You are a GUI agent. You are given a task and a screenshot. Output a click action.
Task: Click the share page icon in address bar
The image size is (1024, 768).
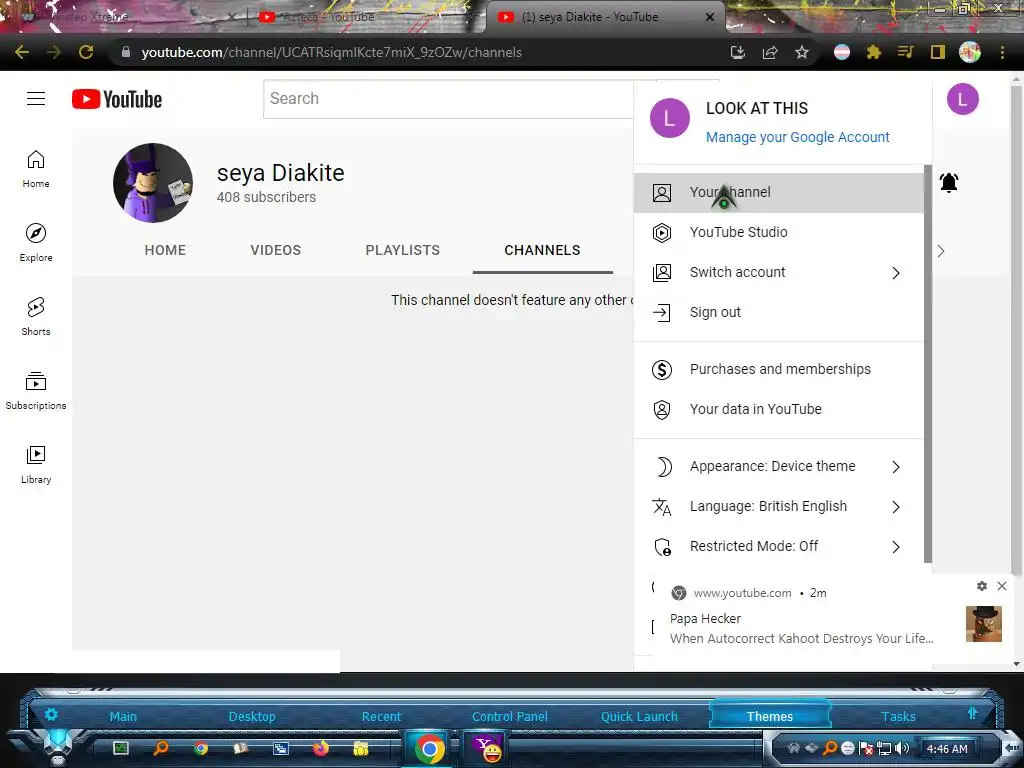point(770,52)
